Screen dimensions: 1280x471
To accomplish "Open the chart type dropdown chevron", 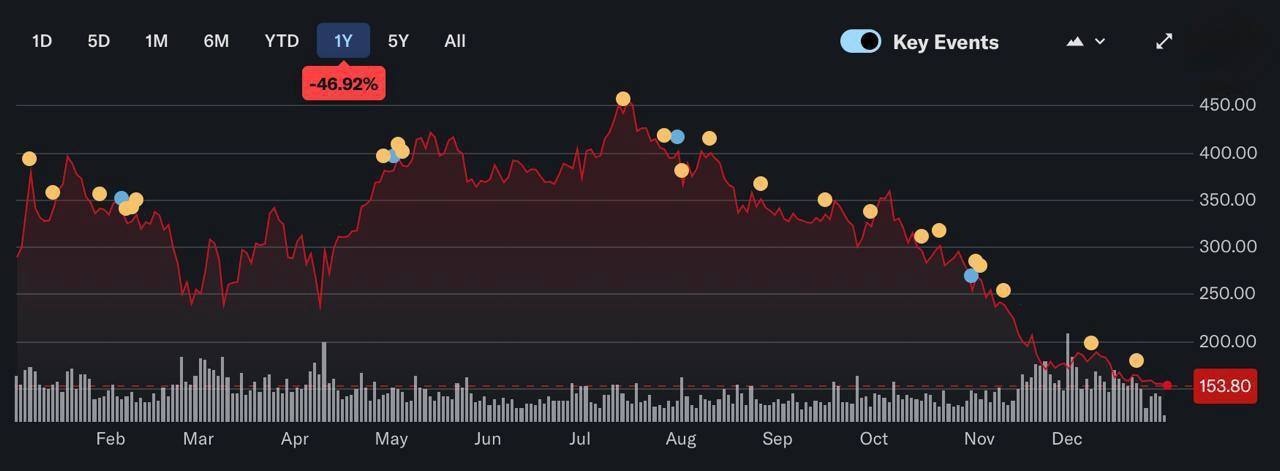I will [1100, 41].
